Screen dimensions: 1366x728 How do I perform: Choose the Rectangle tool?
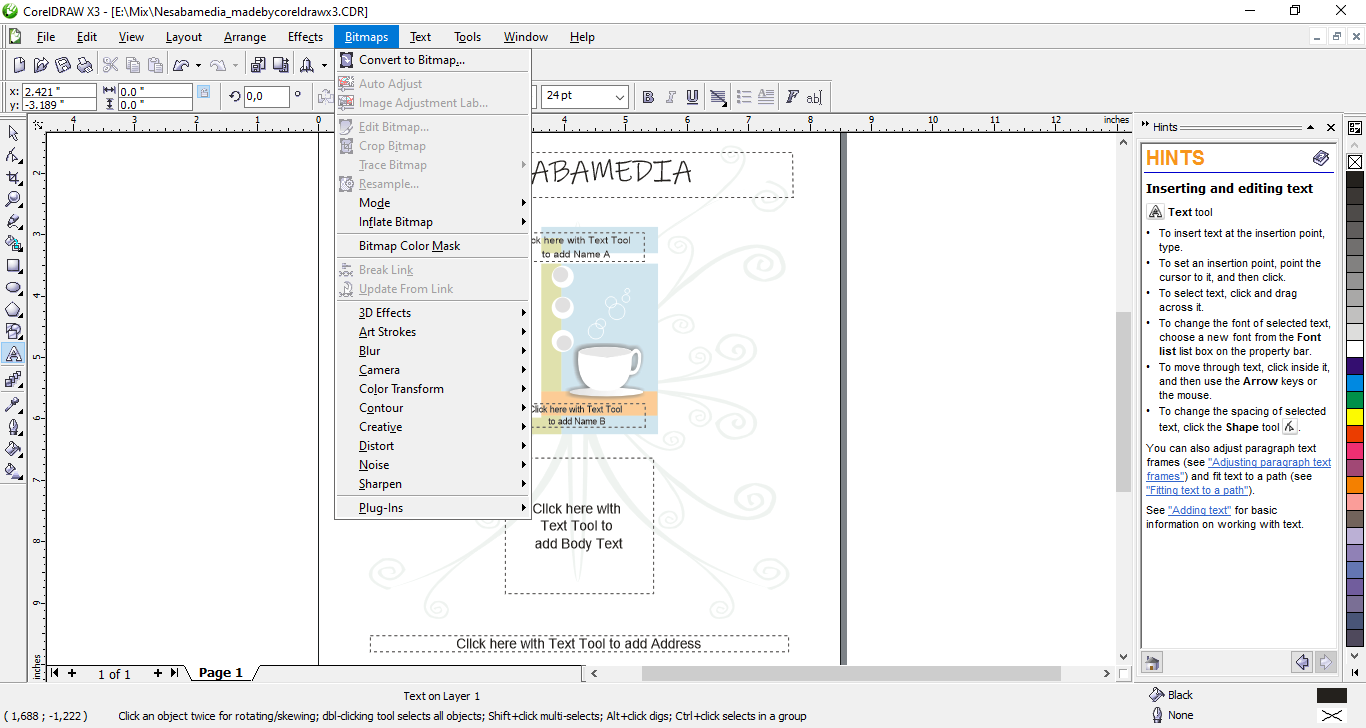pos(14,266)
